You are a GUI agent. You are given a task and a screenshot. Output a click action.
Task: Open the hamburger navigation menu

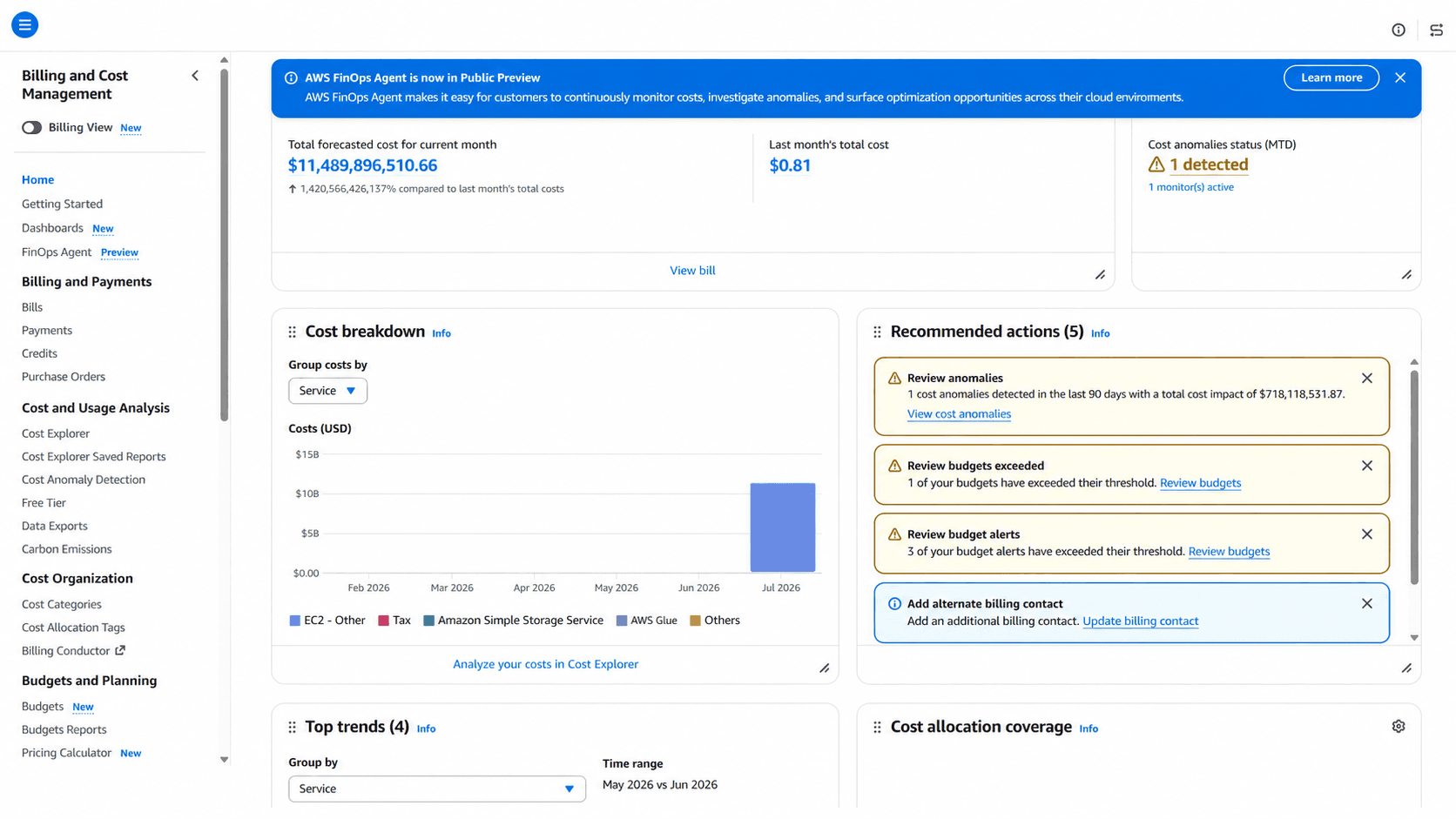(x=24, y=25)
